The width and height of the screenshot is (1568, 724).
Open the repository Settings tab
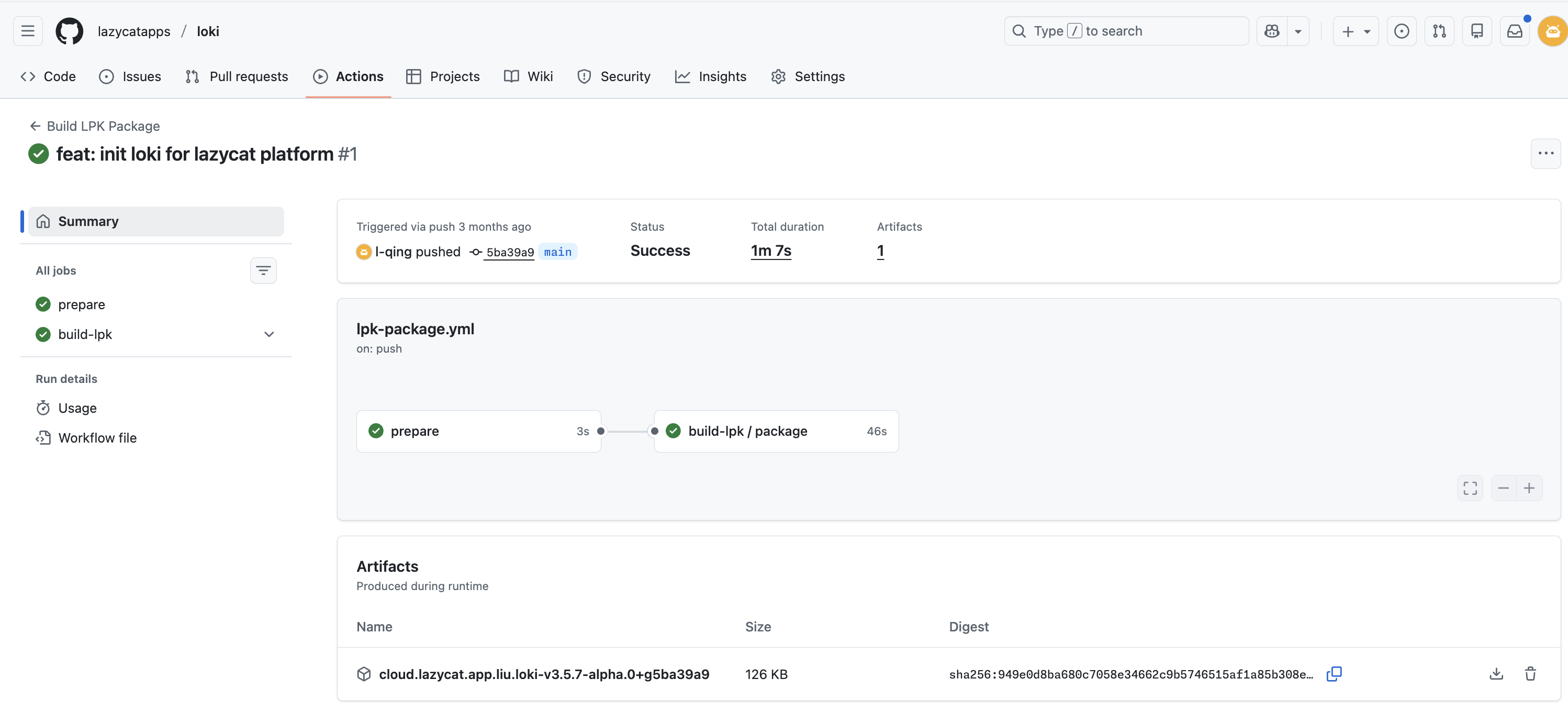(808, 77)
